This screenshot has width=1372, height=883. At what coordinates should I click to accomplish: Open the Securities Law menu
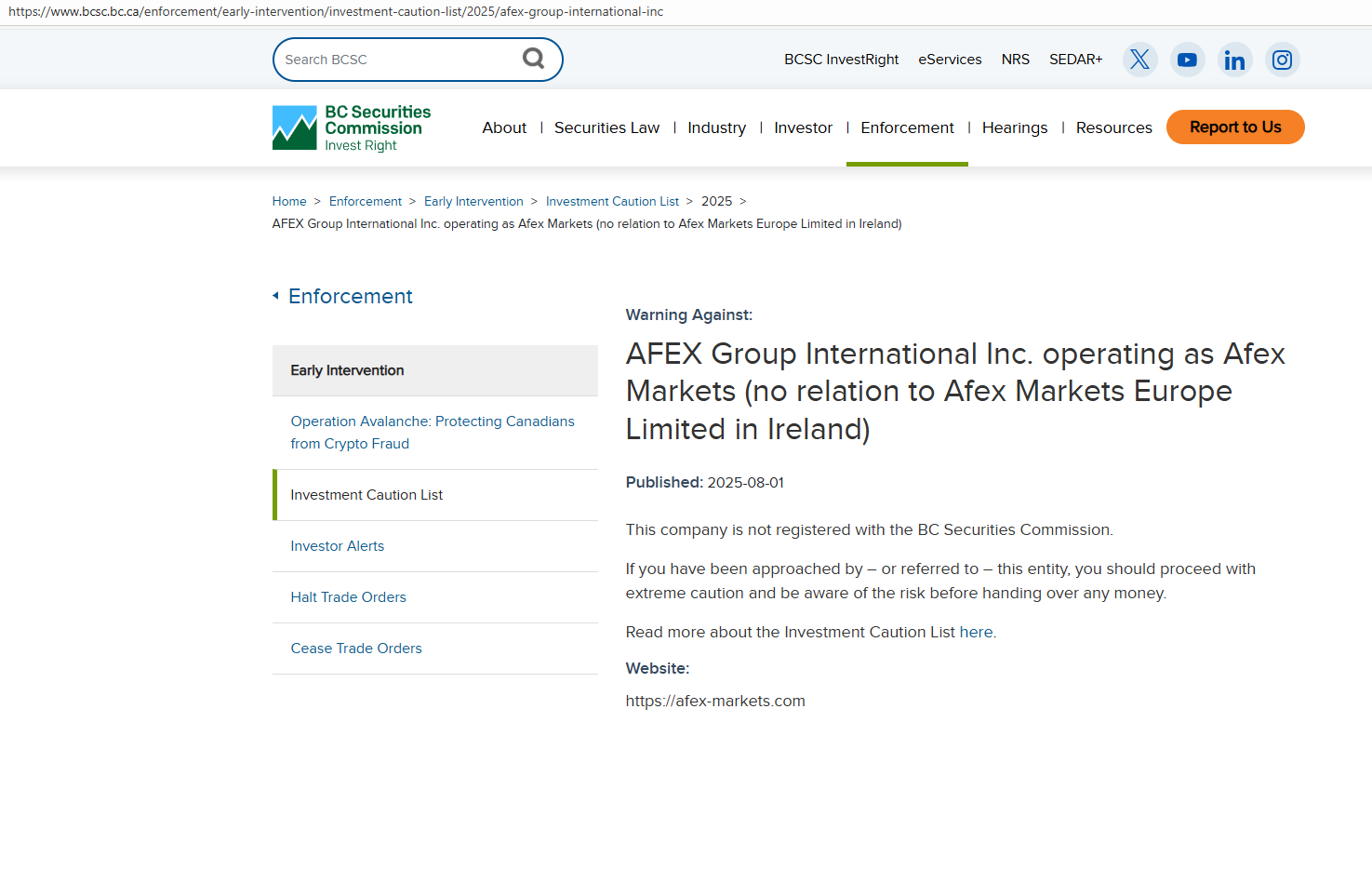[x=606, y=127]
